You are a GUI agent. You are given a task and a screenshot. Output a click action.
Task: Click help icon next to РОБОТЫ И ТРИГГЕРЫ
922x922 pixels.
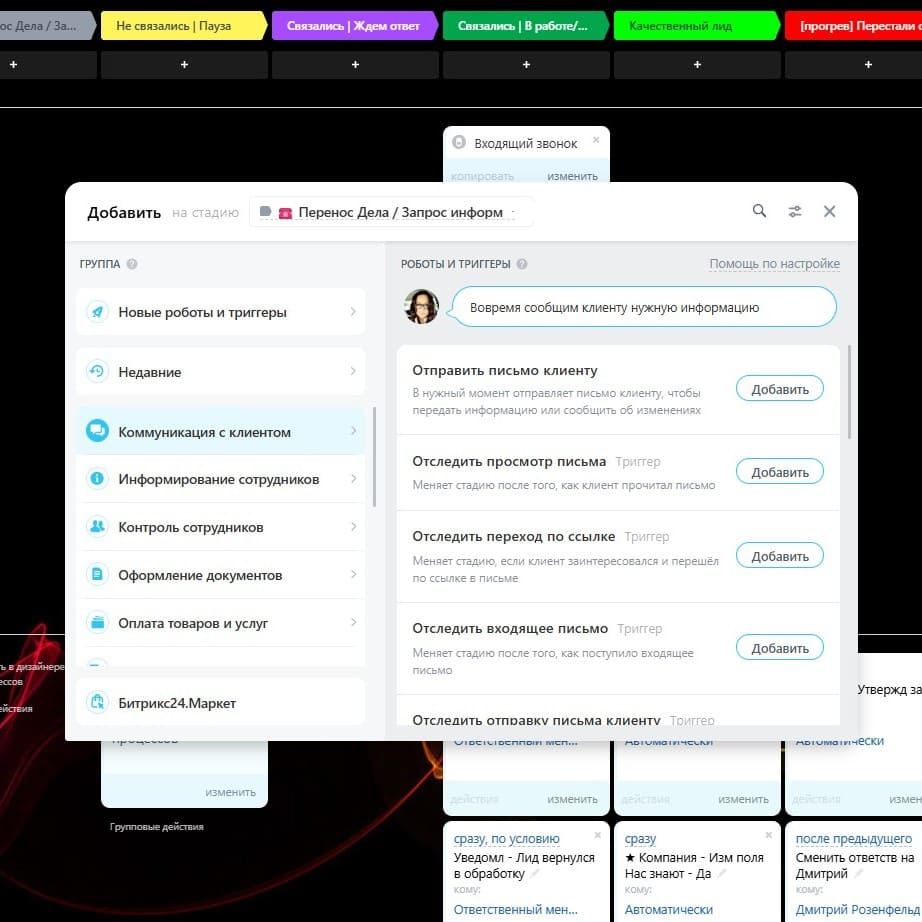(522, 264)
